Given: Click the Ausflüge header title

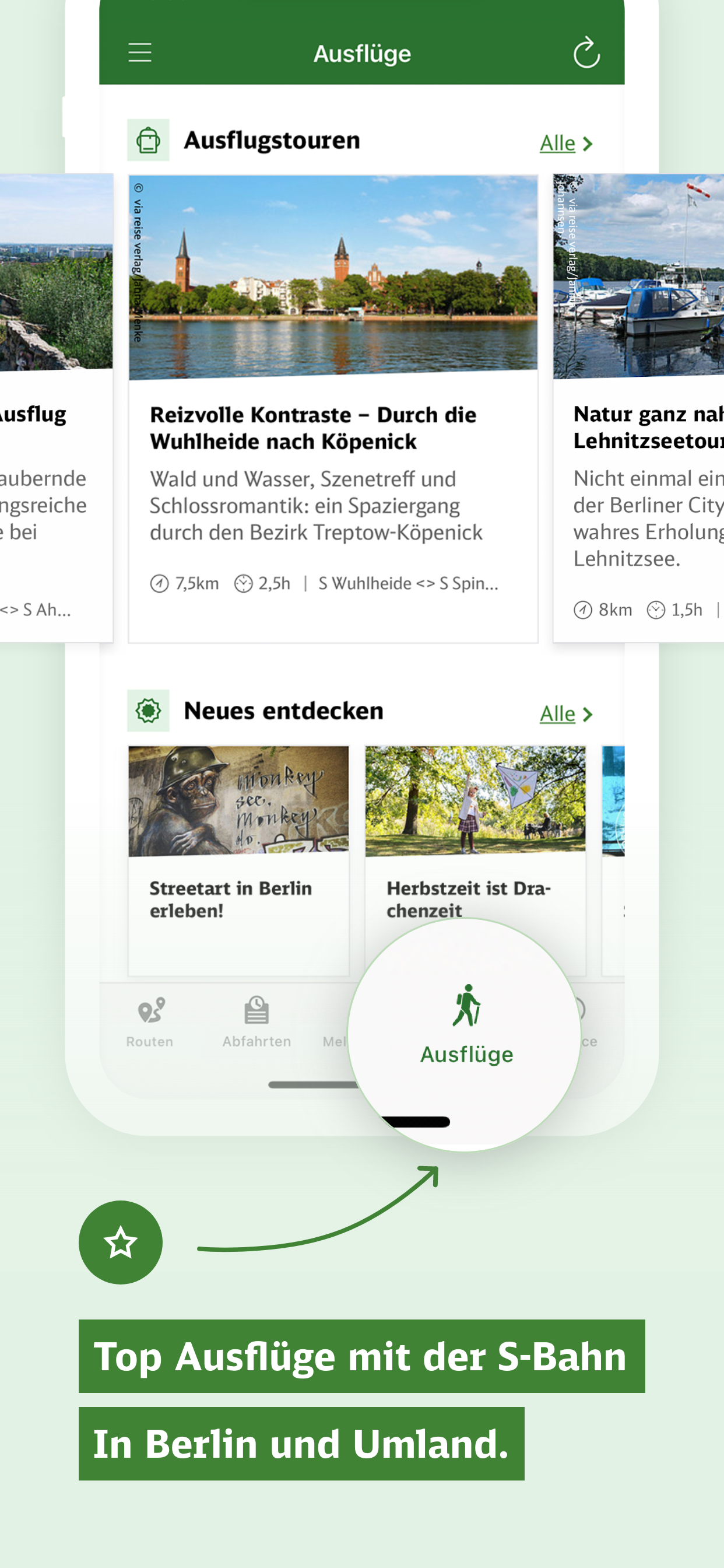Looking at the screenshot, I should tap(362, 54).
